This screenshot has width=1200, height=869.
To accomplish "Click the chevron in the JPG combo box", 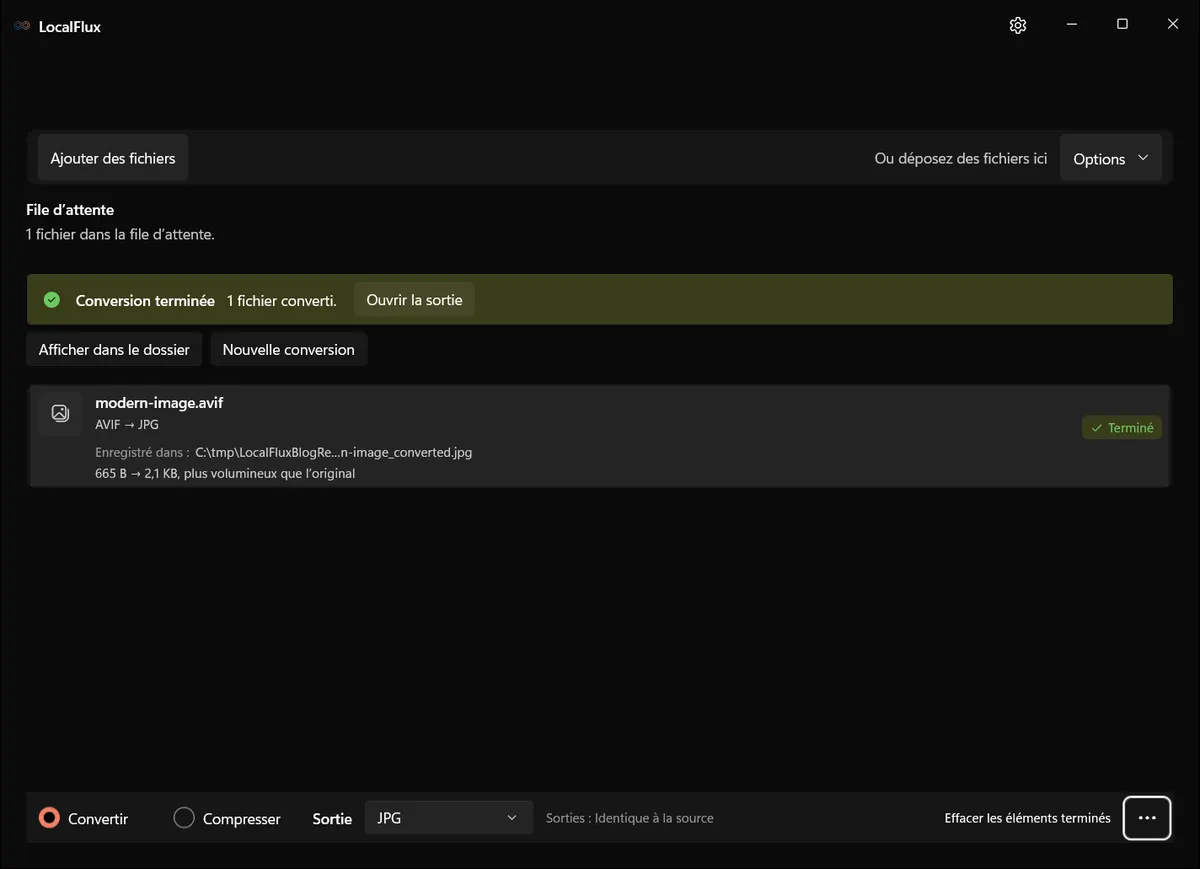I will click(x=512, y=818).
